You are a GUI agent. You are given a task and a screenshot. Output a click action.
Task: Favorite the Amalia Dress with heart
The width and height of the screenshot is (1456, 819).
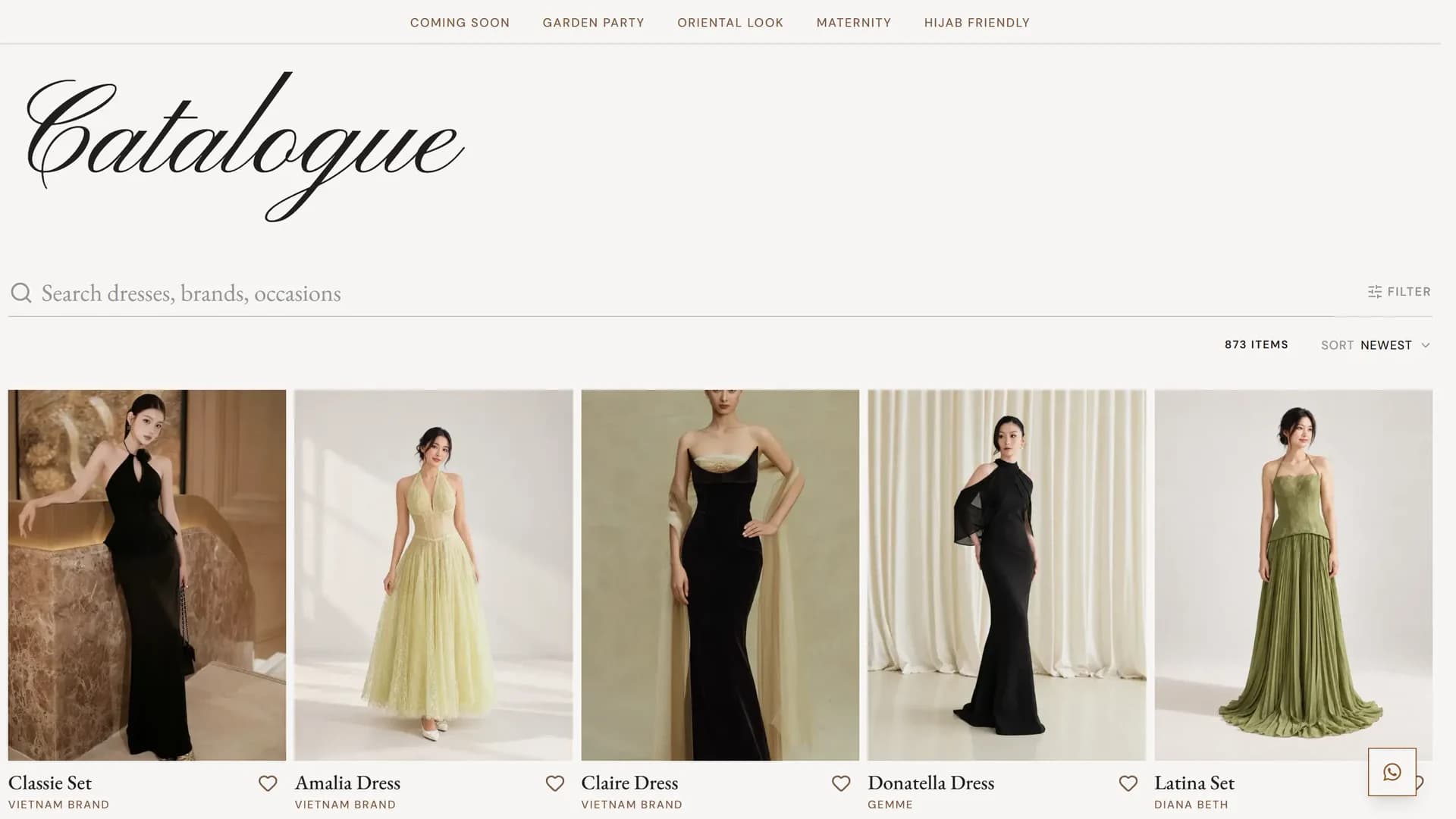555,783
